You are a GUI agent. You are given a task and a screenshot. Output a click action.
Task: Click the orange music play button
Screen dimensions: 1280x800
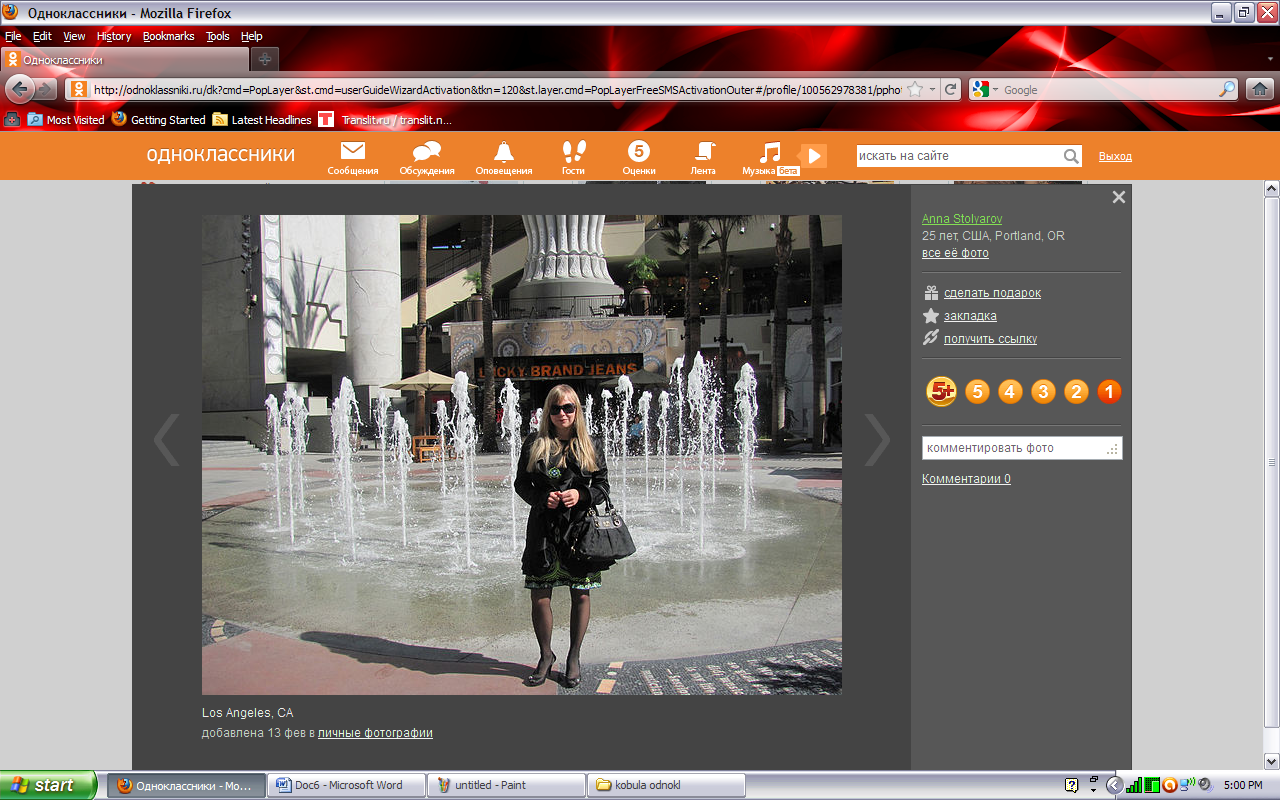(814, 156)
